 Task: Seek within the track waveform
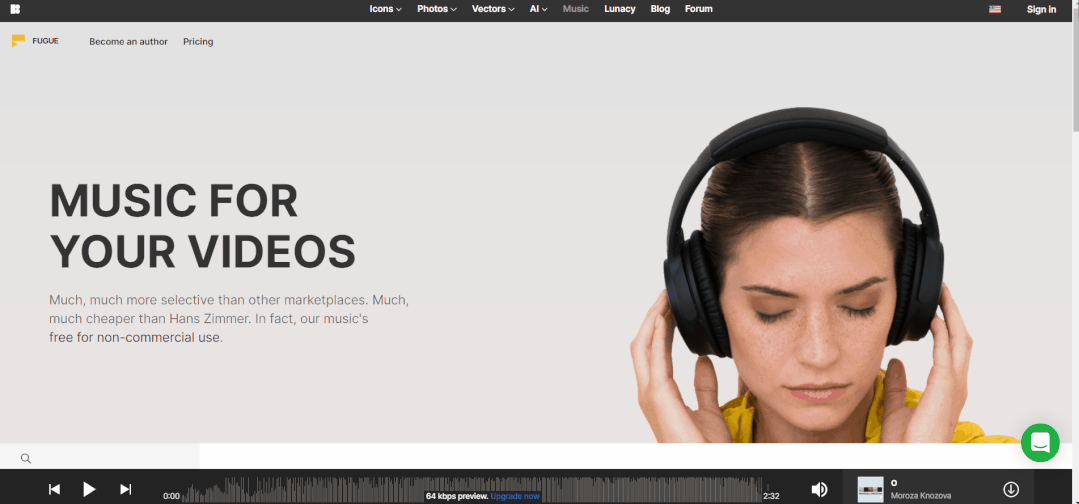tap(472, 490)
